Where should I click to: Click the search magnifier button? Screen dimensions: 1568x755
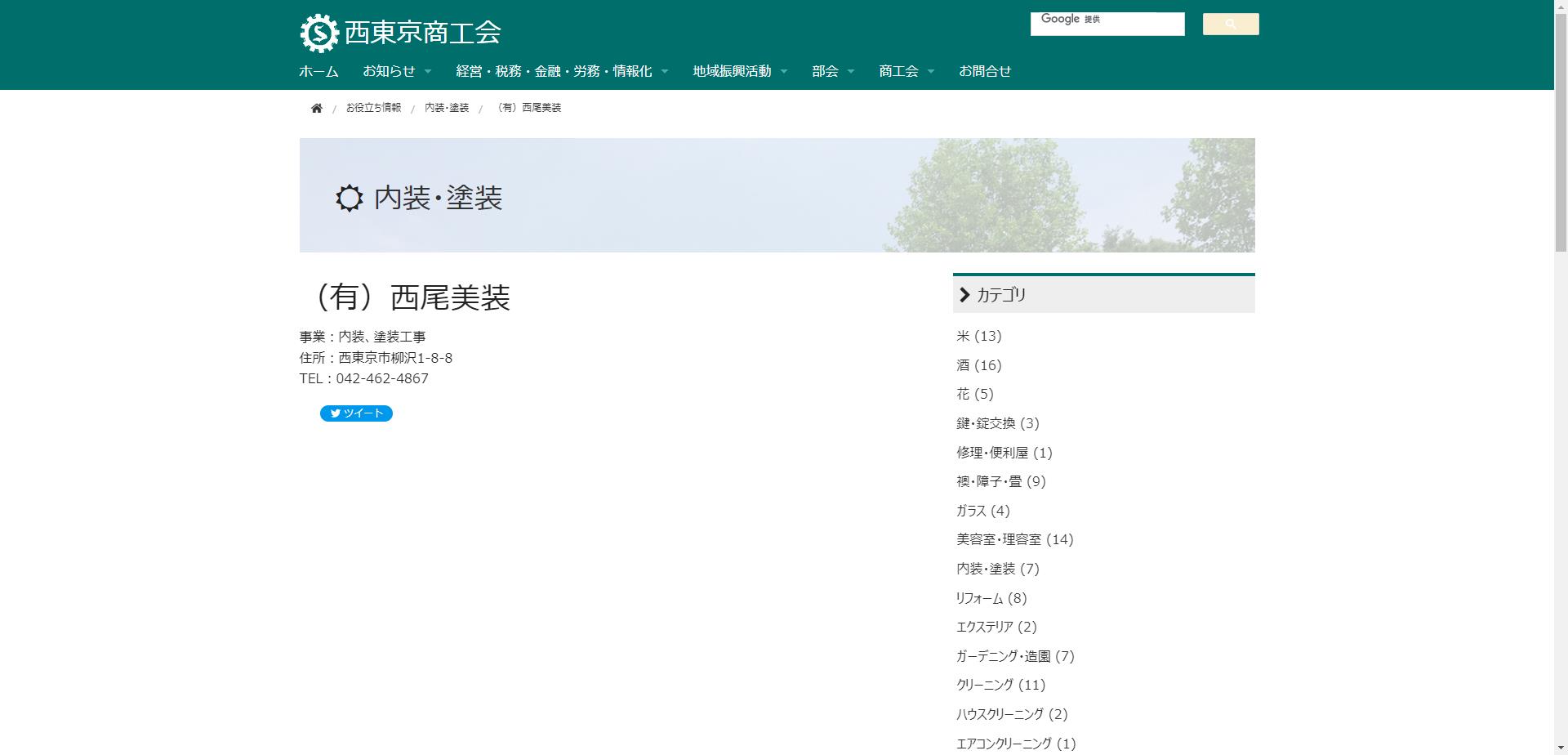coord(1229,24)
